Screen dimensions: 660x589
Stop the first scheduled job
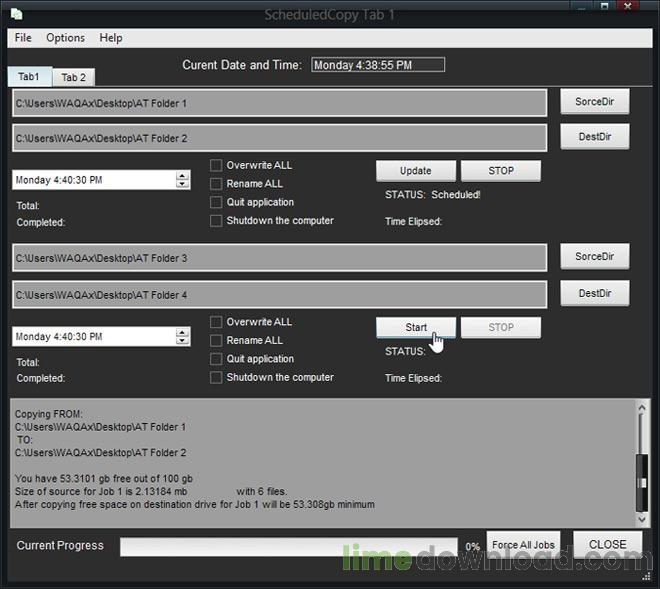pos(500,171)
